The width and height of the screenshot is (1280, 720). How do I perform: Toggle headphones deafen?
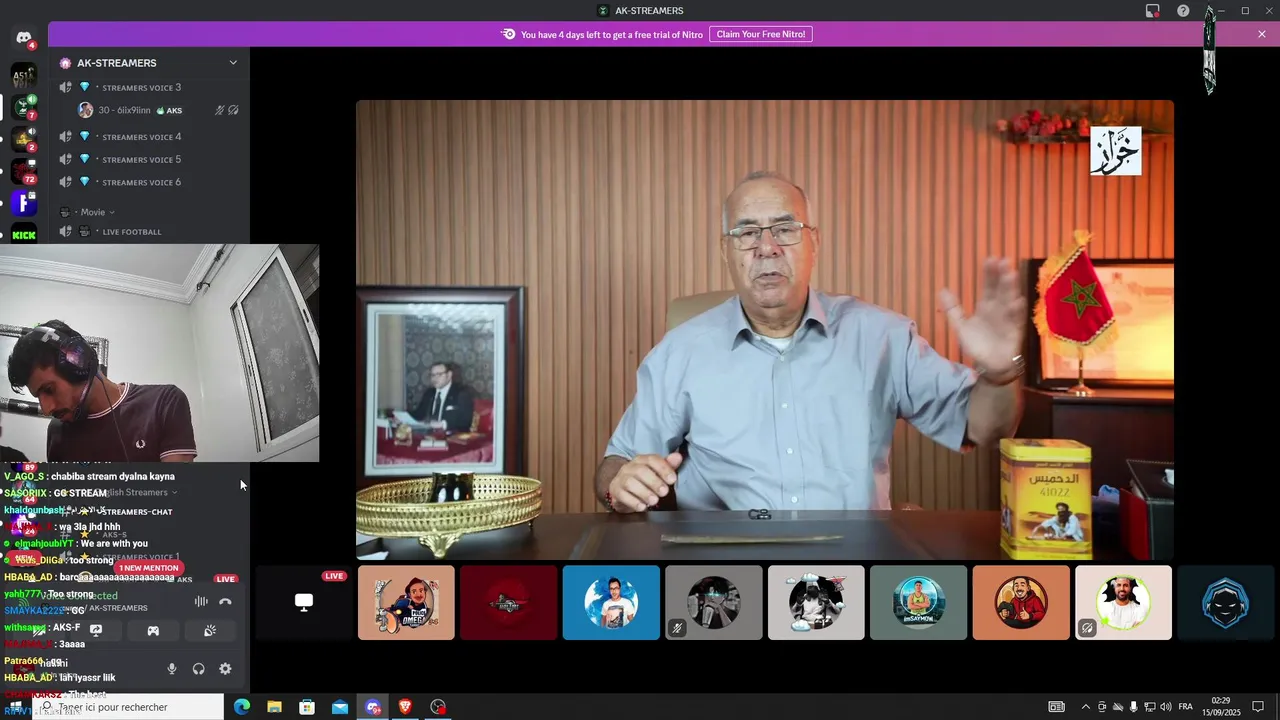(x=198, y=669)
